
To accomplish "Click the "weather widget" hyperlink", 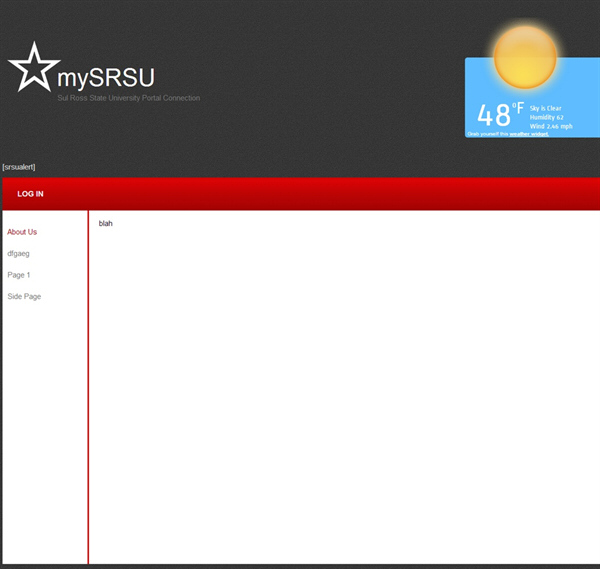I will (529, 134).
